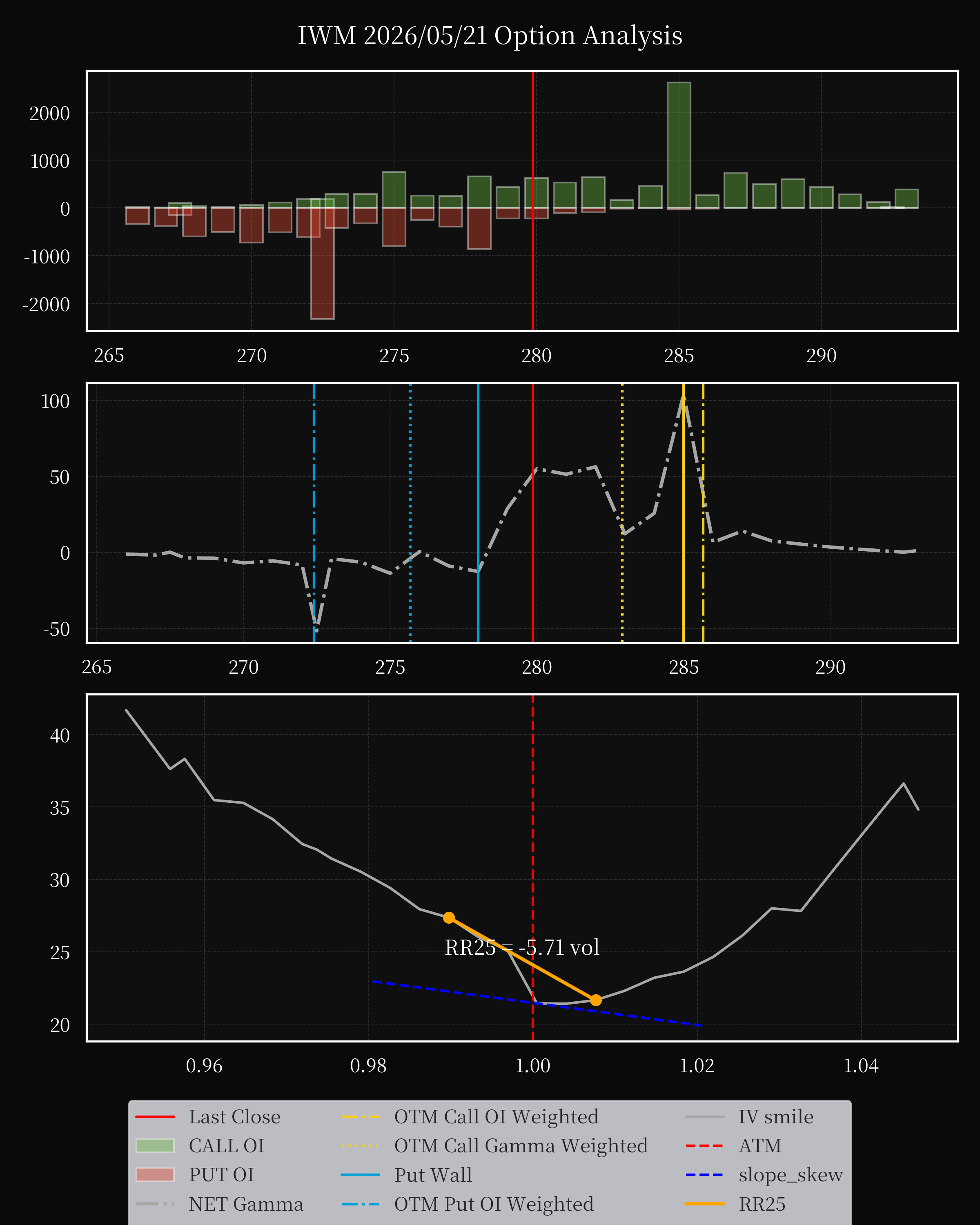Screen dimensions: 980x1225
Task: Click the slope_skew legend label
Action: tap(791, 1175)
